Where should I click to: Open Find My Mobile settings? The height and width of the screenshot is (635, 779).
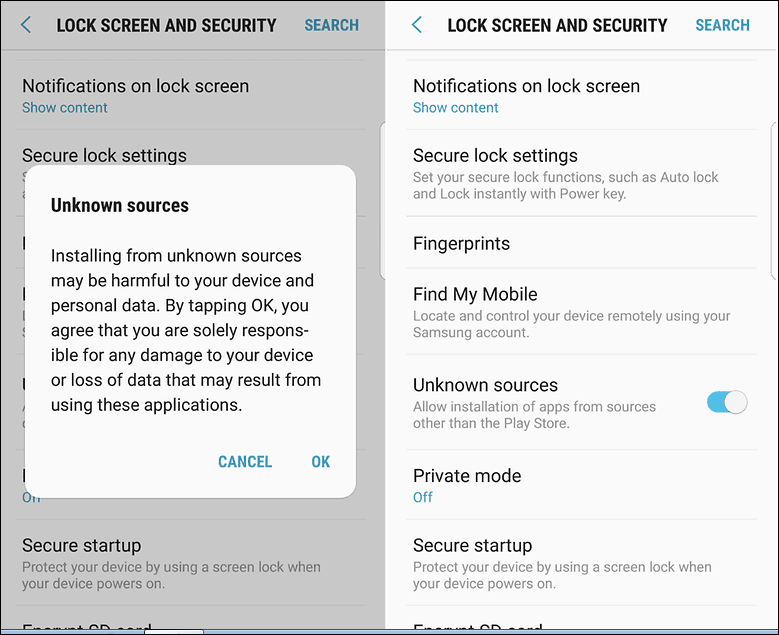pos(475,294)
